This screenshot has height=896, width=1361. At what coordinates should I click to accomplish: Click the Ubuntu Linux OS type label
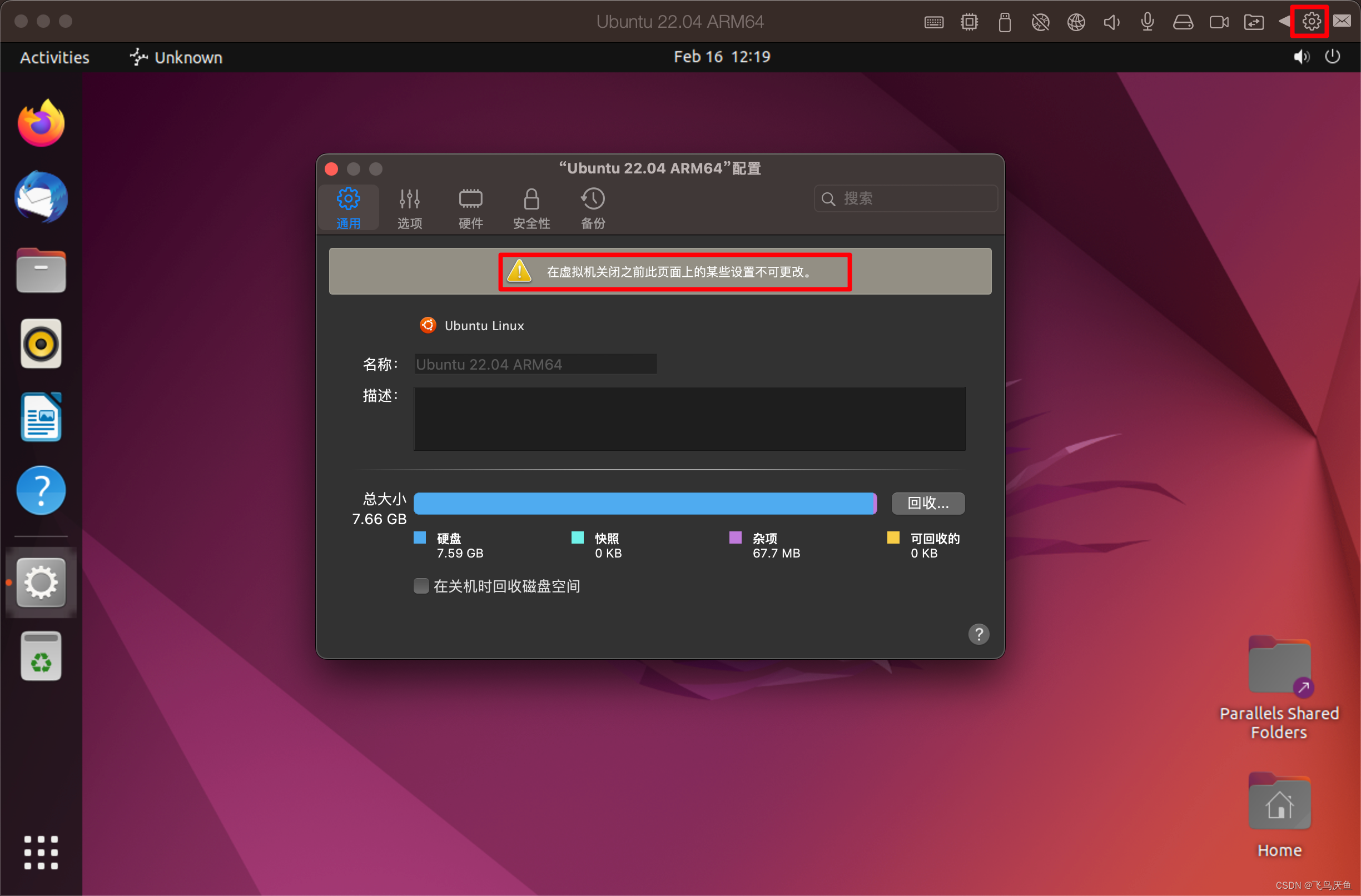click(484, 326)
